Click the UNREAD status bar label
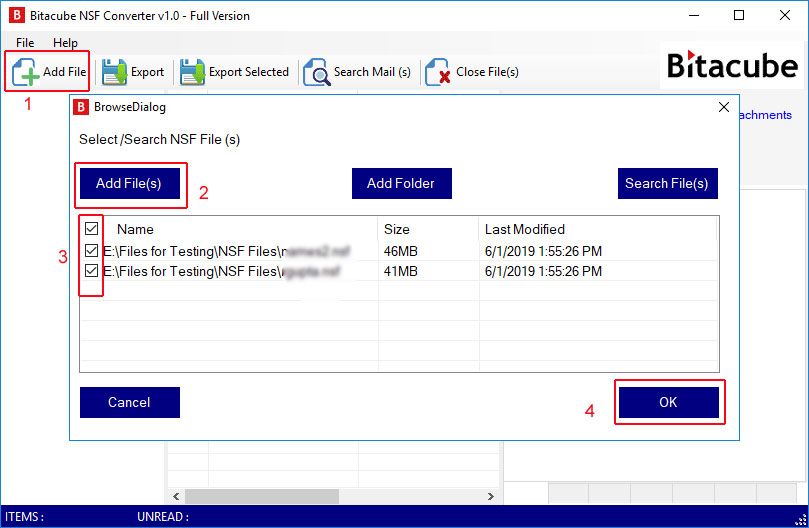This screenshot has width=809, height=528. tap(163, 517)
